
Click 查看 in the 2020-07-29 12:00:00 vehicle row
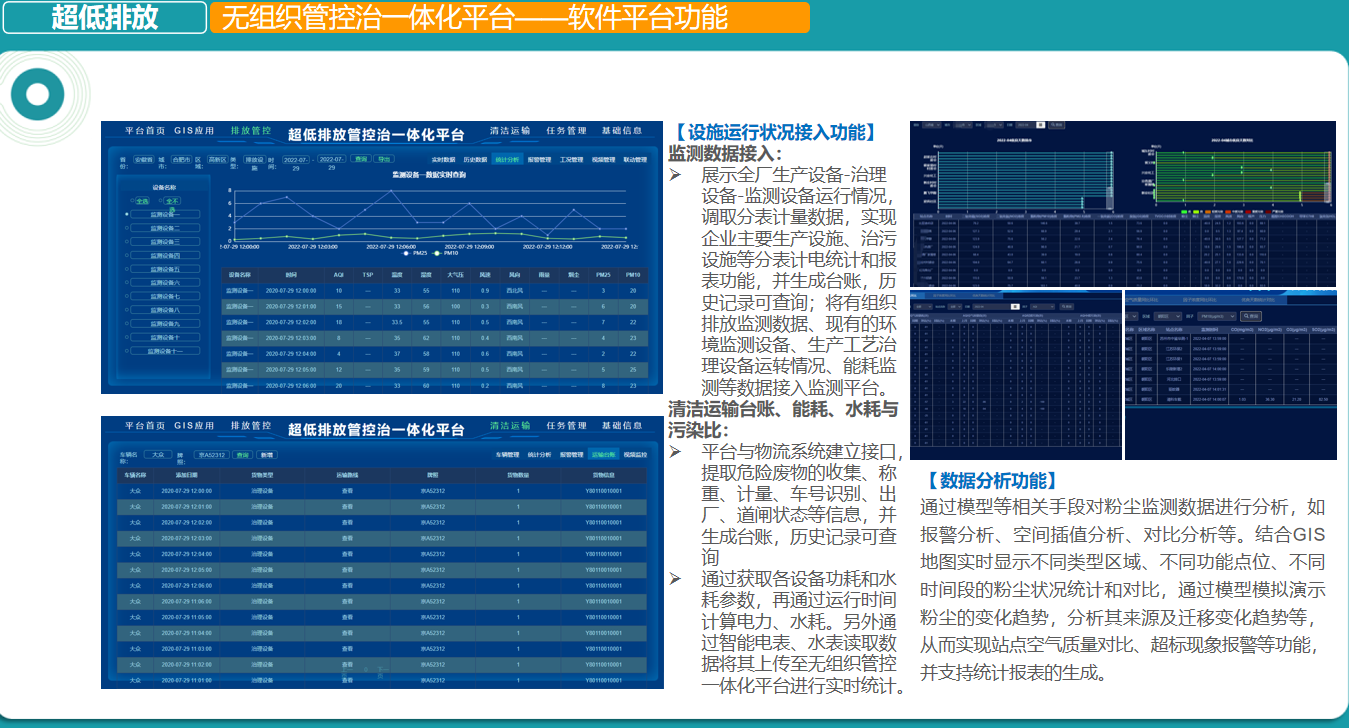click(347, 491)
